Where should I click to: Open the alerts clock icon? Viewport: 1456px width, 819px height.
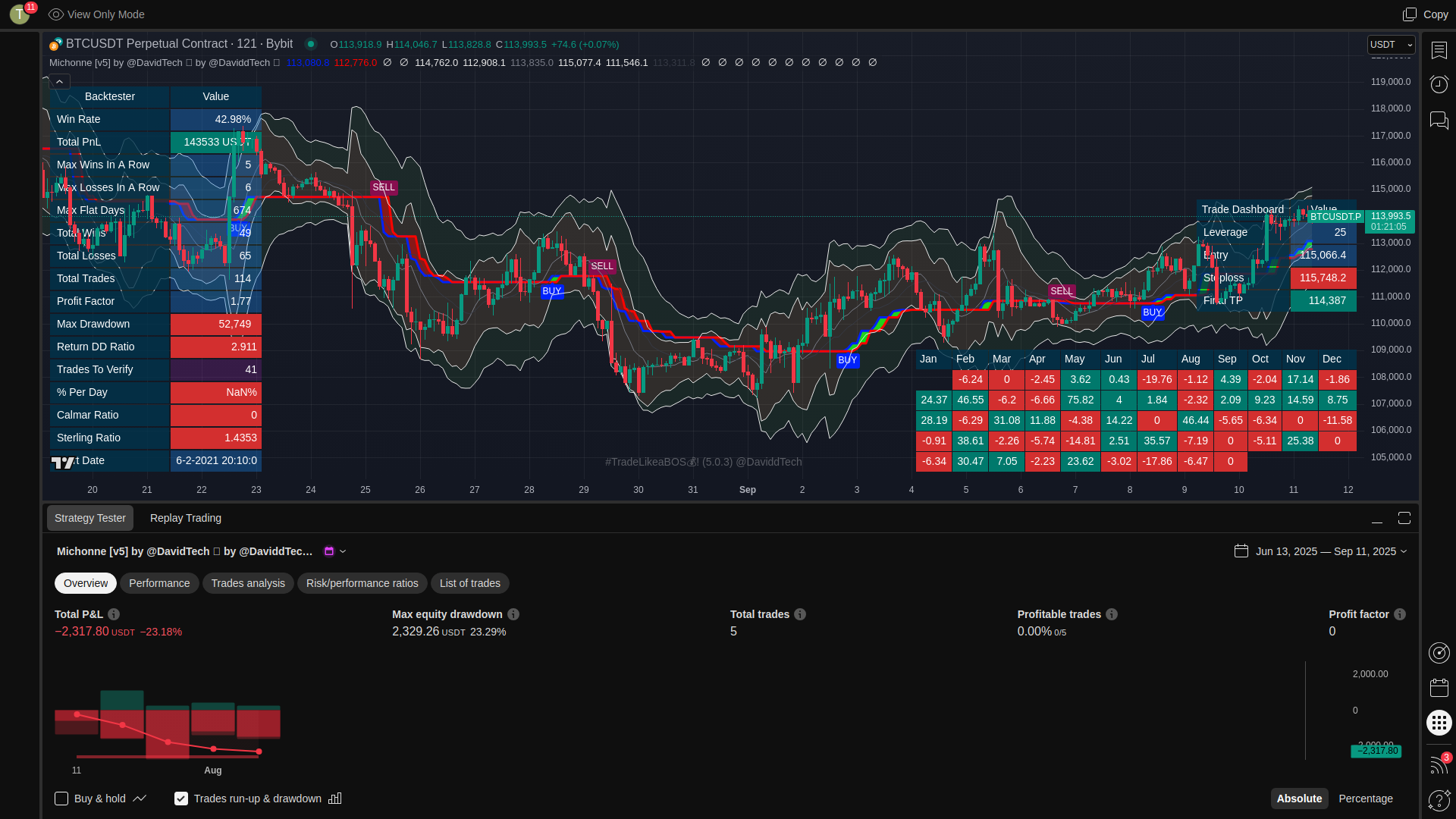click(1439, 84)
